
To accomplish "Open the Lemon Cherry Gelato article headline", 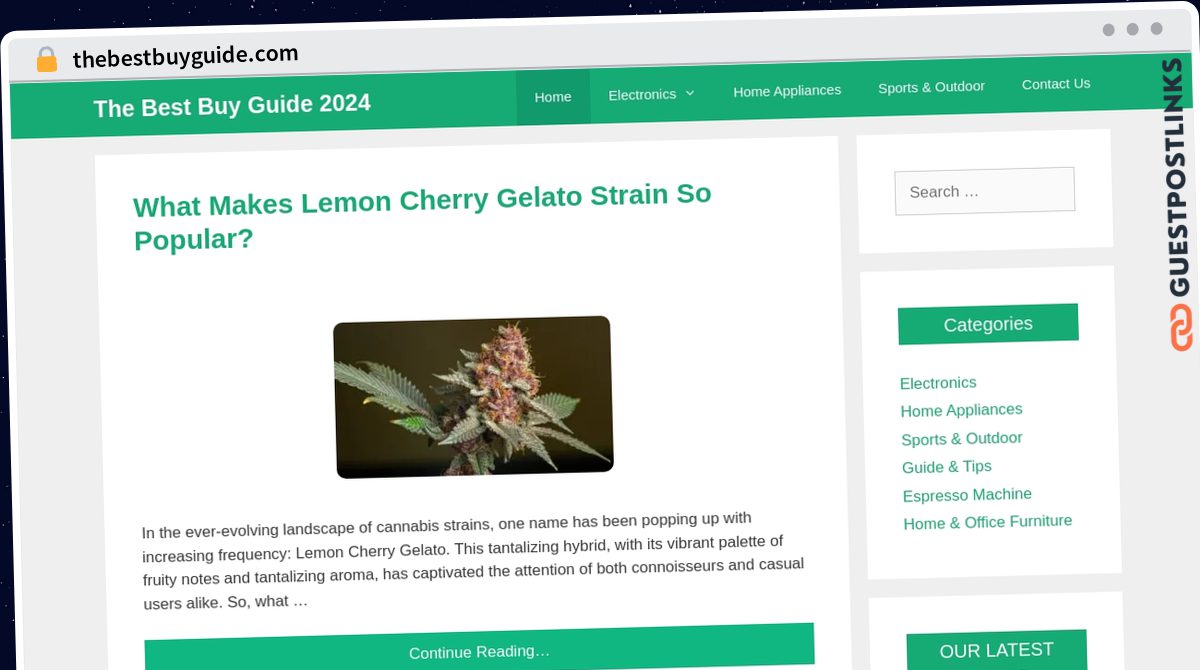I will [422, 216].
